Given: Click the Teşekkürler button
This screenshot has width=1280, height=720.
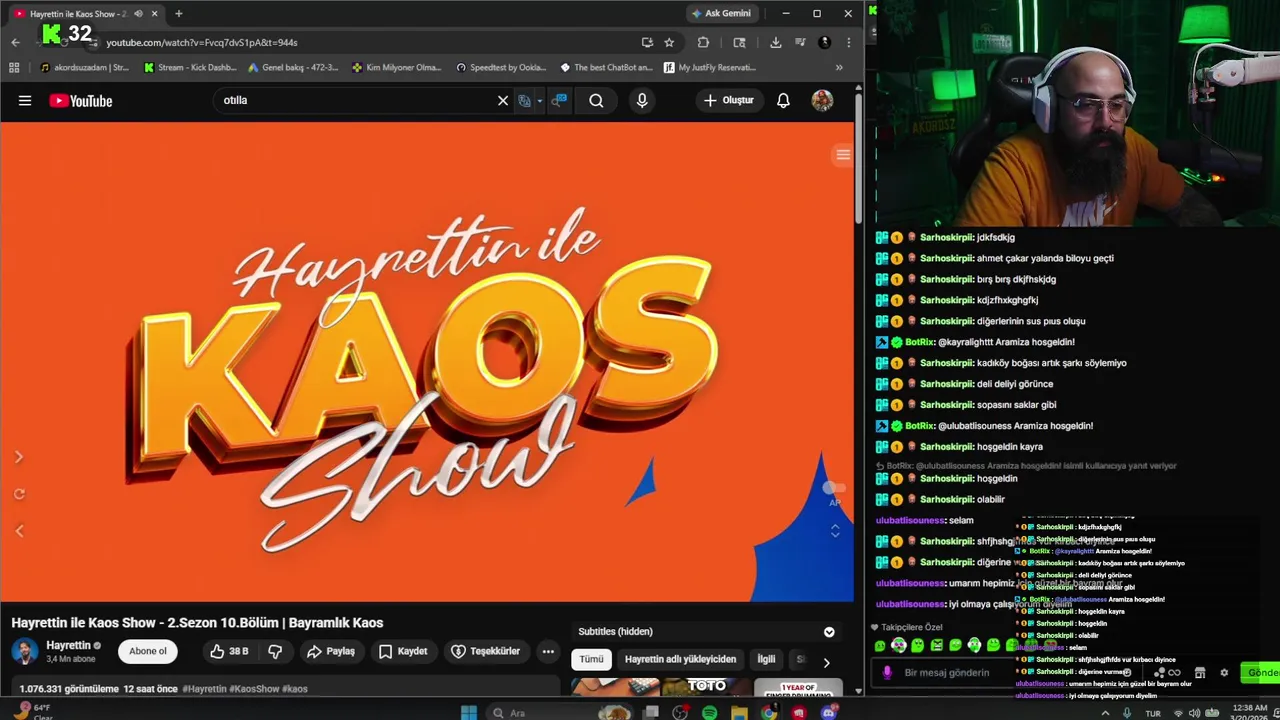Looking at the screenshot, I should pos(486,651).
